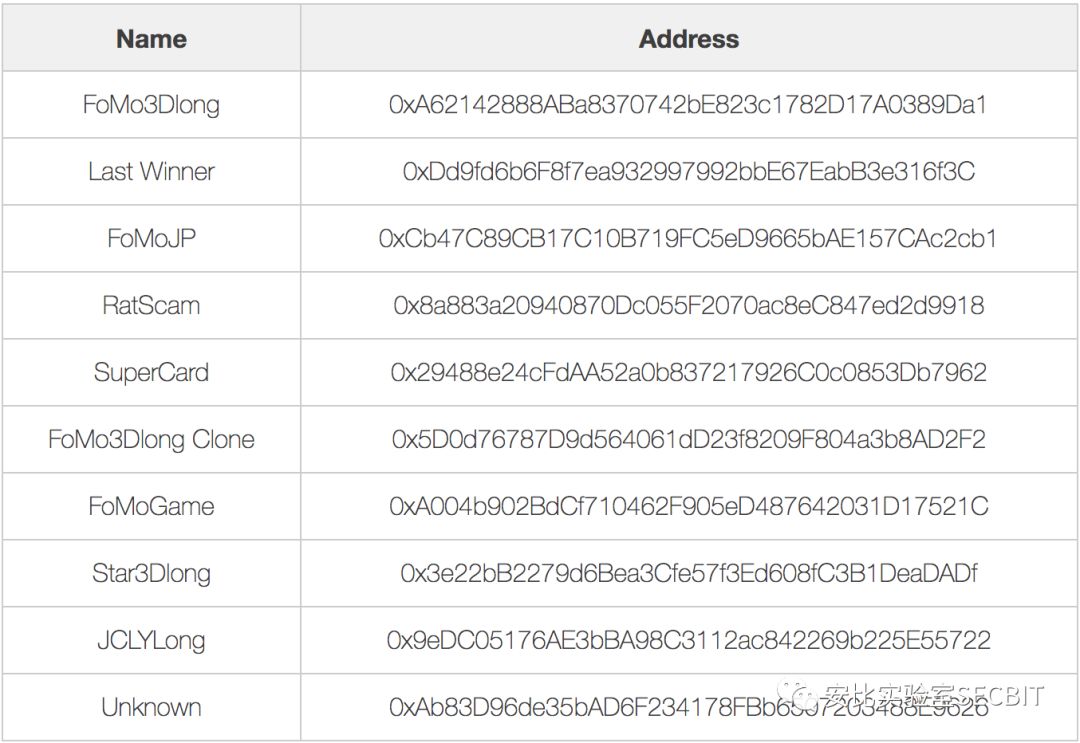Click the RatScam name cell
Image resolution: width=1080 pixels, height=743 pixels.
(x=152, y=305)
